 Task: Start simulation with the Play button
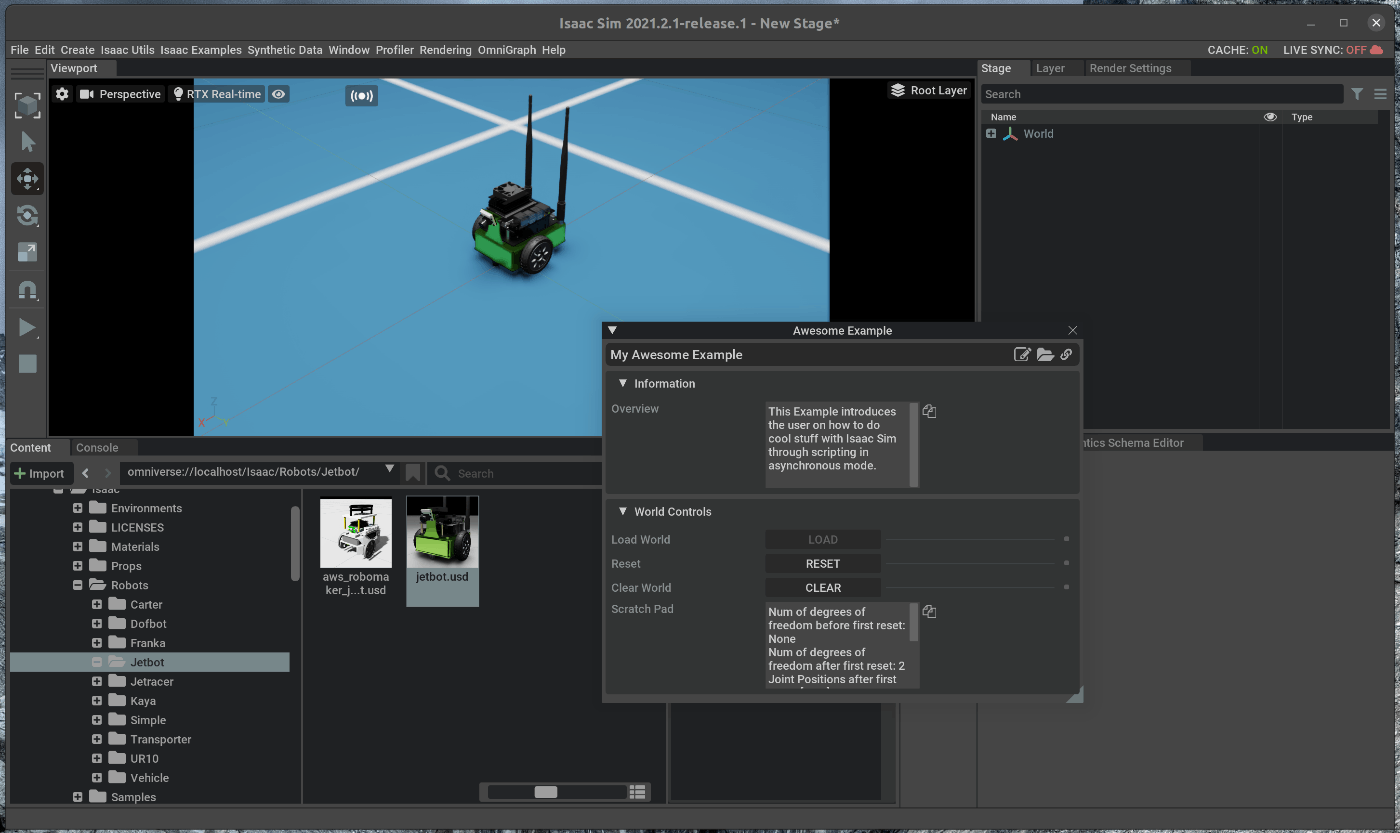pos(28,328)
